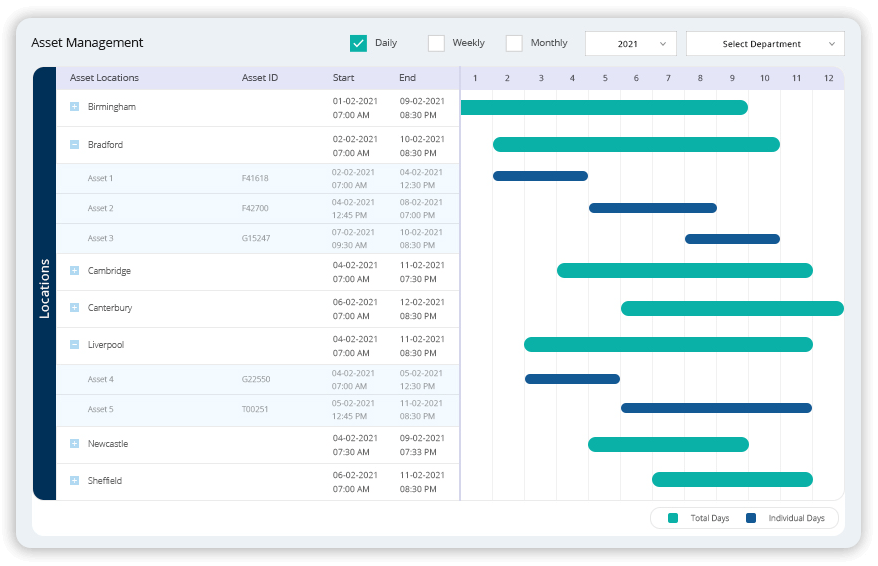Click the teal Total Days legend icon
The height and width of the screenshot is (566, 878).
coord(673,518)
